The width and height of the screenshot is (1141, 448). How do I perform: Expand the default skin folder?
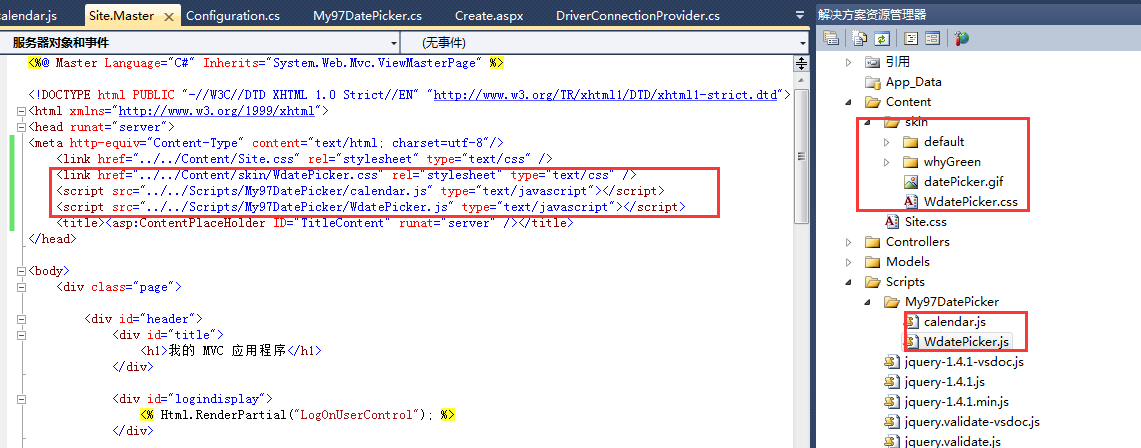[x=886, y=142]
